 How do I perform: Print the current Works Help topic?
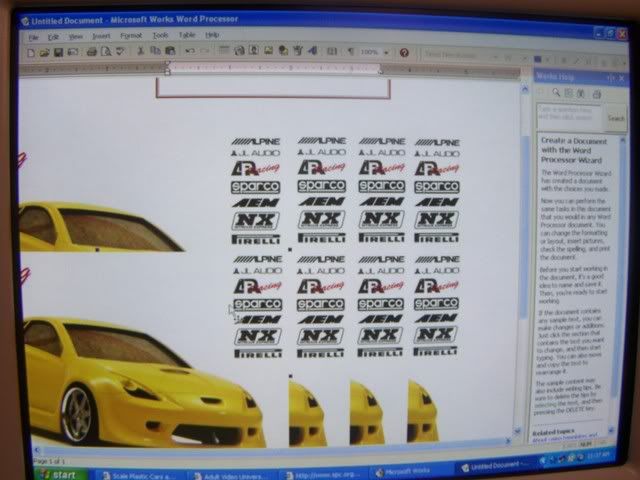pyautogui.click(x=597, y=94)
